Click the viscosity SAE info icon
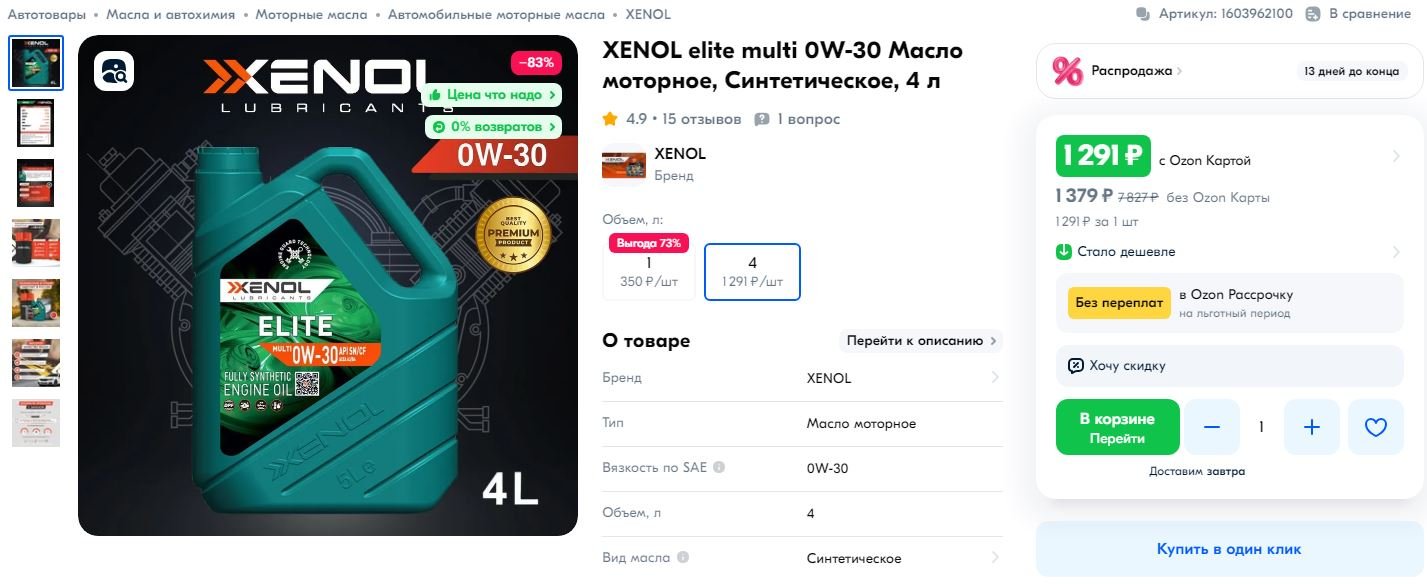 coord(719,467)
